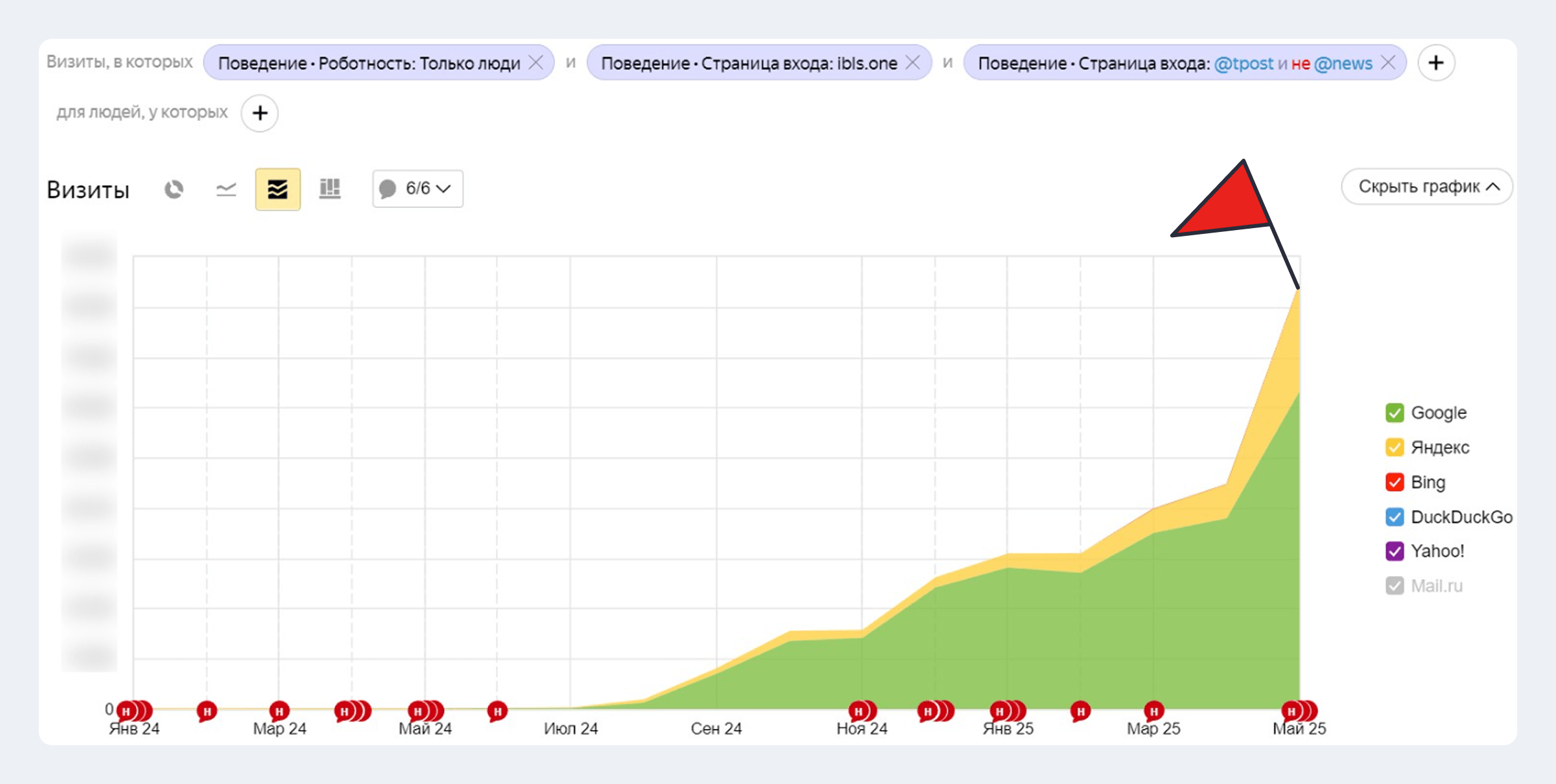Remove the 'Страница входа: ibls.one' filter
This screenshot has height=784, width=1556.
pos(912,63)
